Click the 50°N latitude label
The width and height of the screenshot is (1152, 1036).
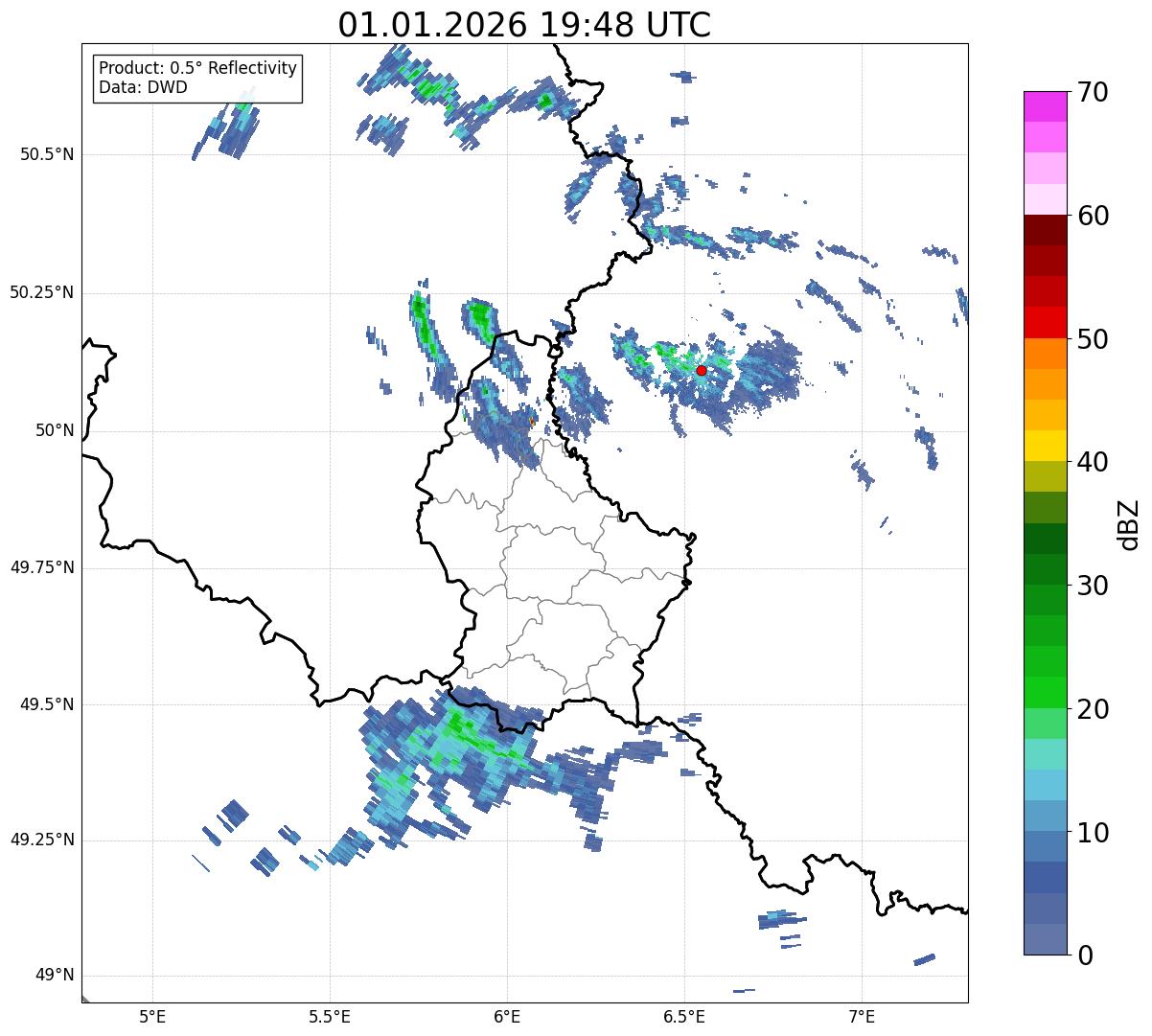(x=55, y=430)
